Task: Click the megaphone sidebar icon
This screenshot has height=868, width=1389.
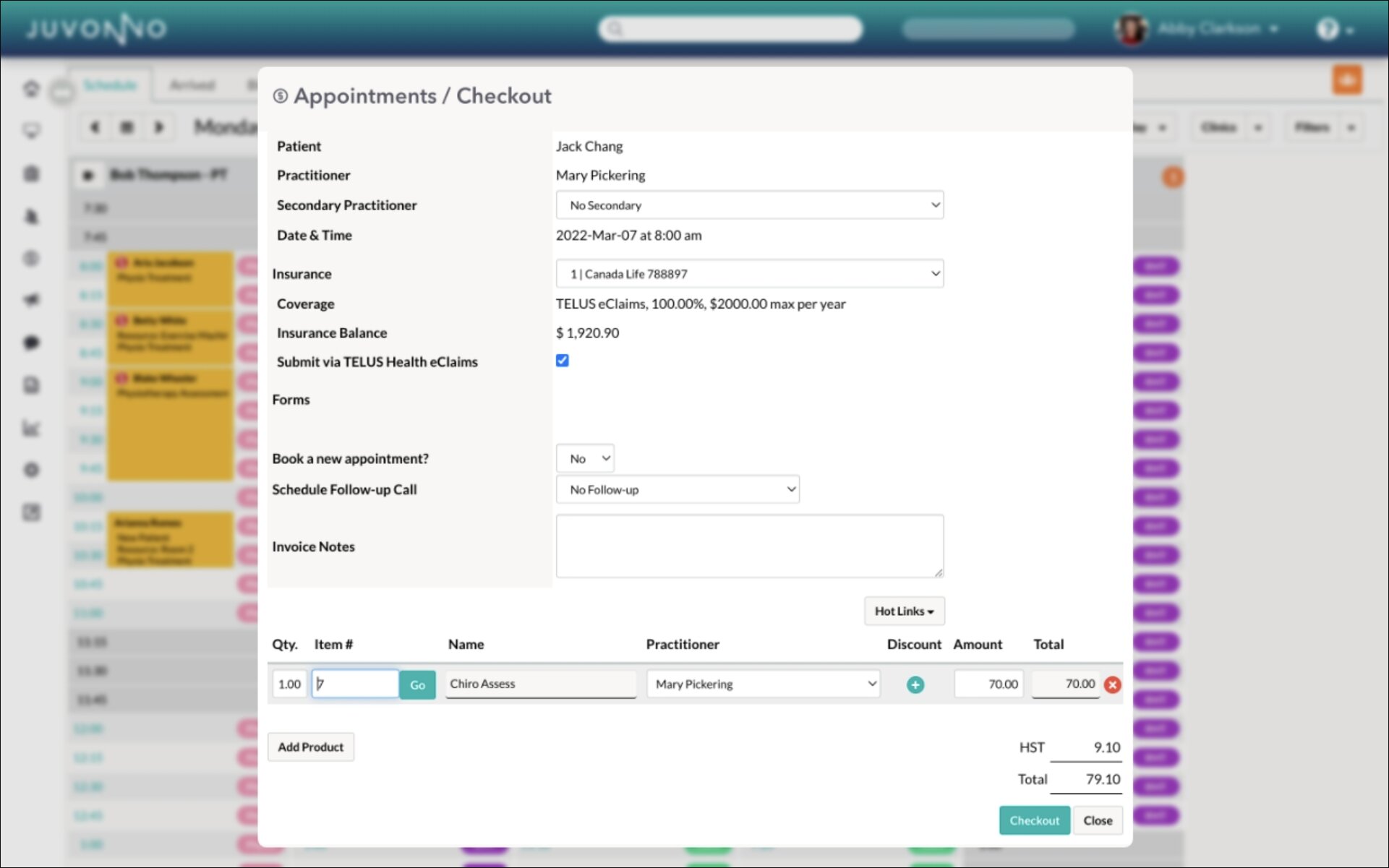Action: pyautogui.click(x=31, y=300)
